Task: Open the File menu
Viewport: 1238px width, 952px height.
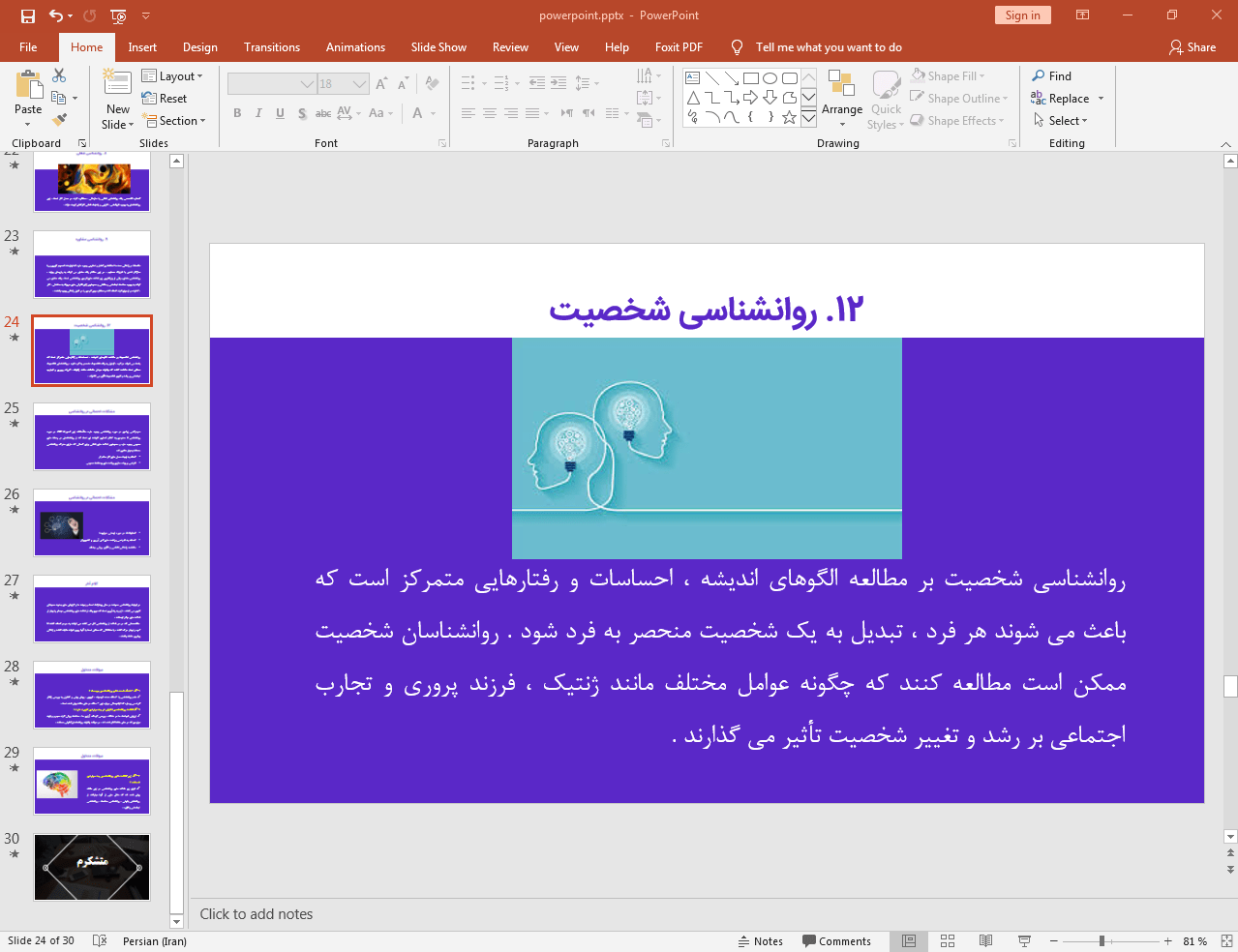Action: 28,47
